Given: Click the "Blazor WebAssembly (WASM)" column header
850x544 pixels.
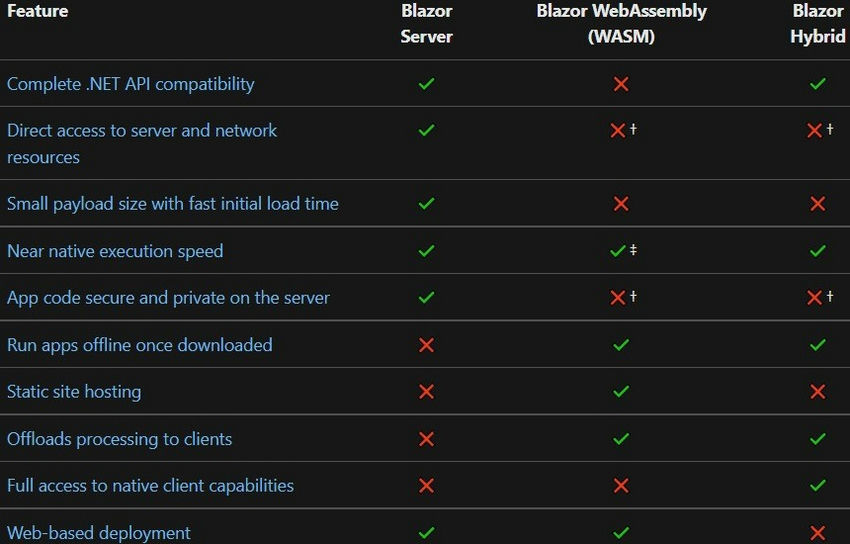Looking at the screenshot, I should point(621,23).
